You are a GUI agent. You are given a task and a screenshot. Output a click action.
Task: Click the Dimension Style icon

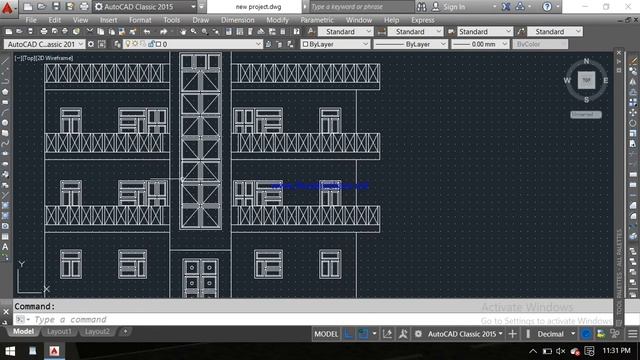(x=382, y=31)
